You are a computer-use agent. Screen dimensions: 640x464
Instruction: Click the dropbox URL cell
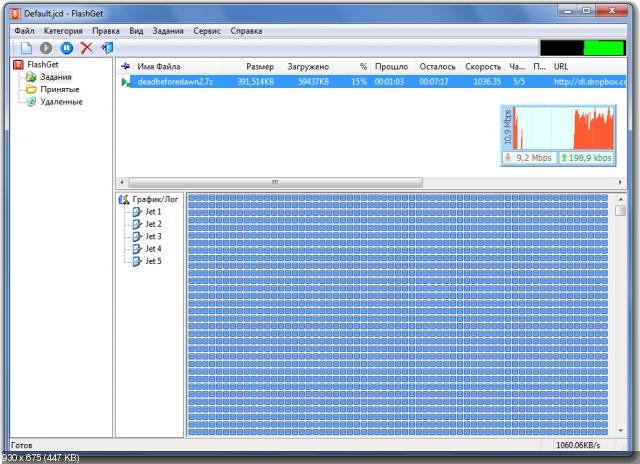(590, 82)
